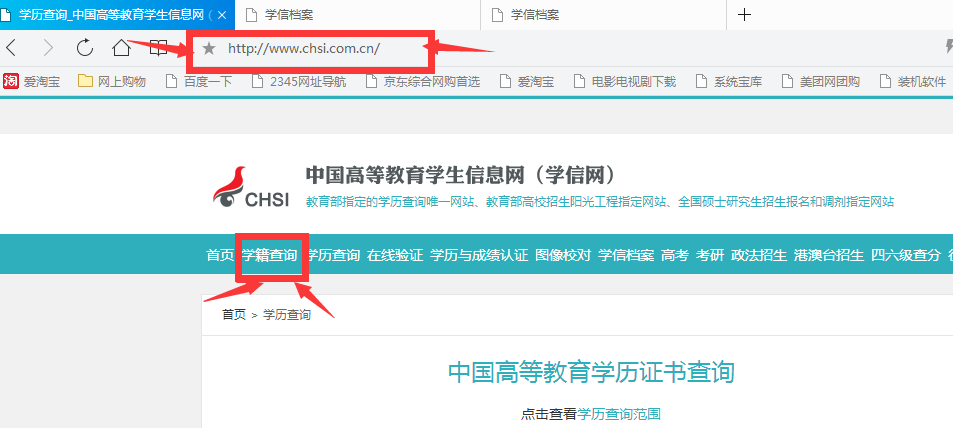The image size is (953, 428).
Task: Reload the page with refresh icon
Action: tap(84, 47)
